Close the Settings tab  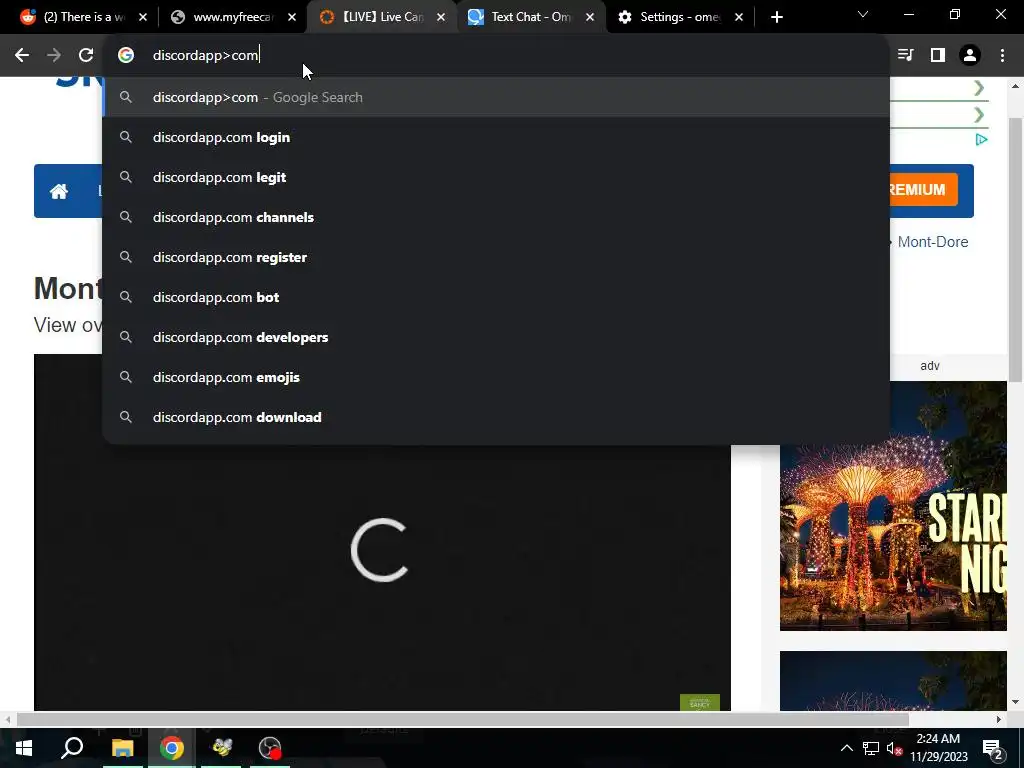tap(739, 17)
